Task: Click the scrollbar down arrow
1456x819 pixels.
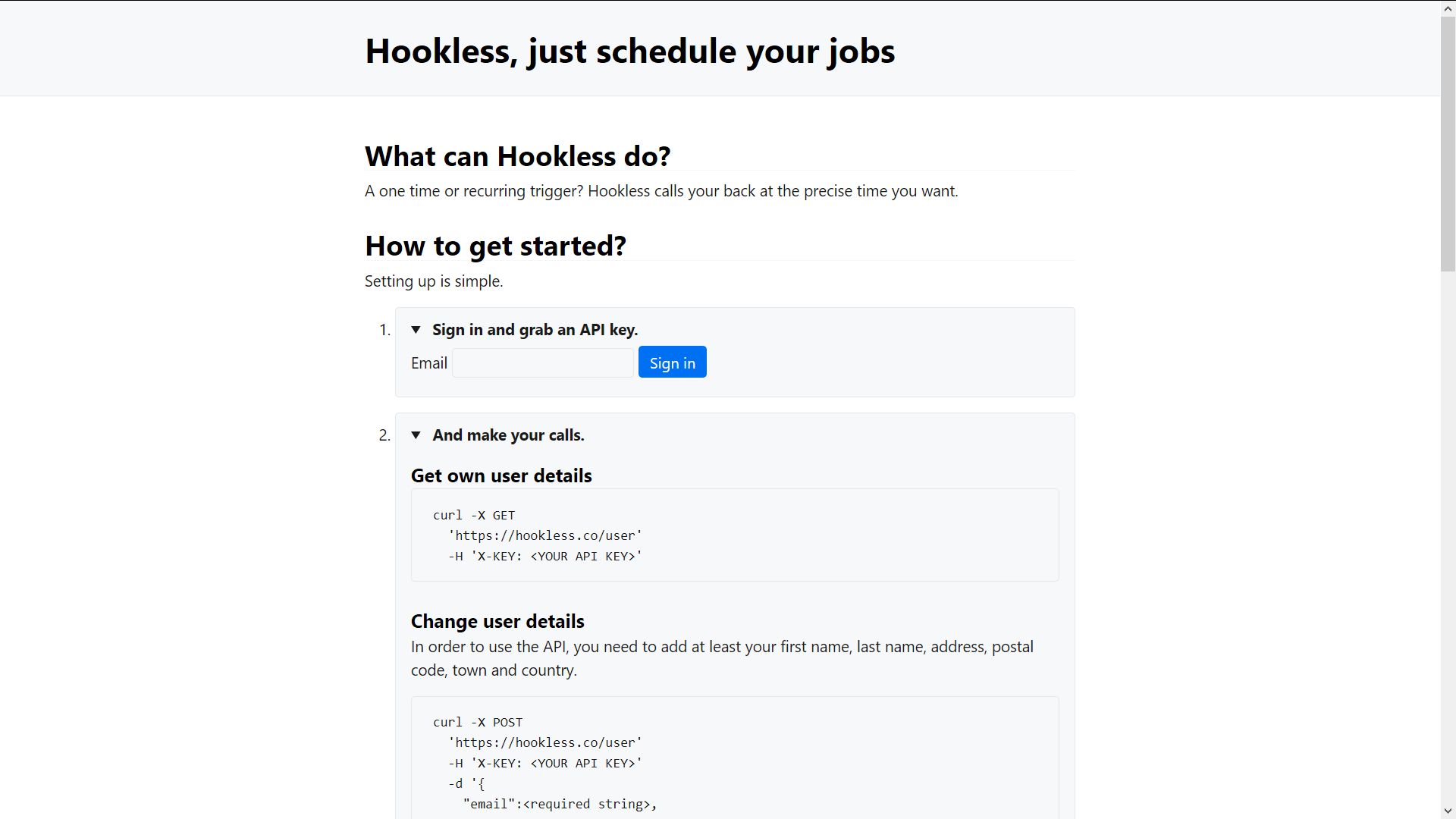Action: point(1447,810)
